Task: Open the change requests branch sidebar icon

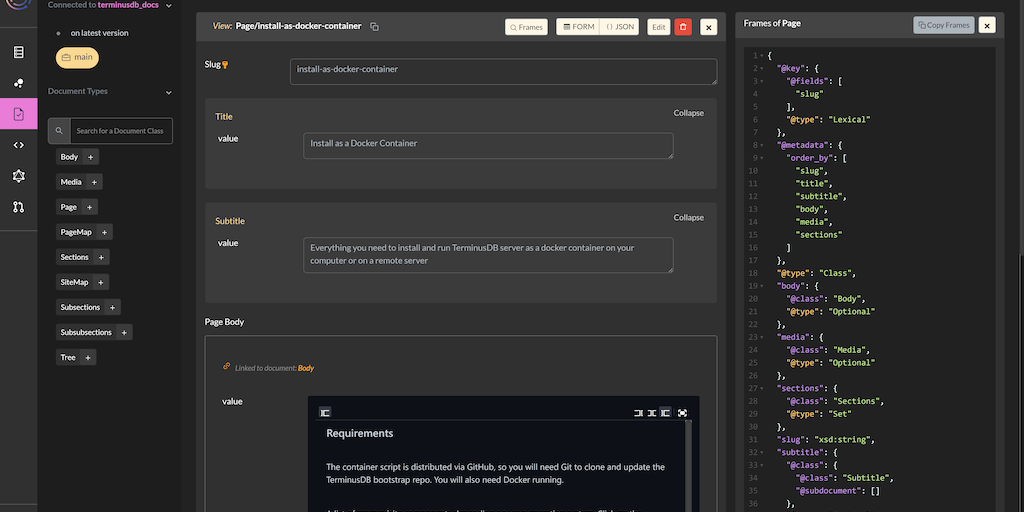Action: coord(18,207)
